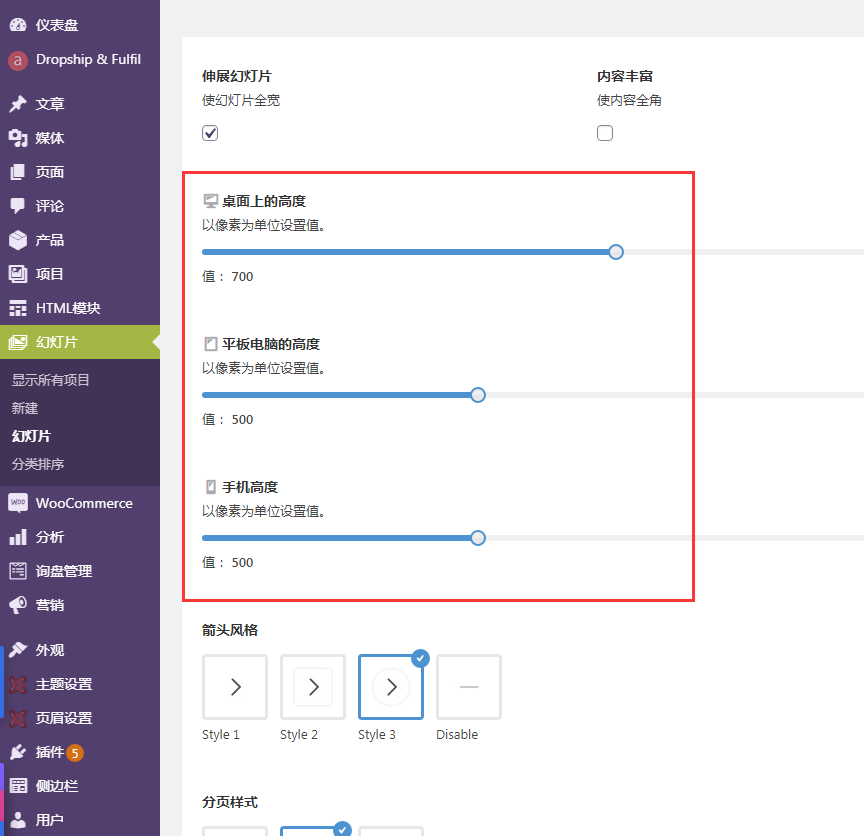Click the 页眉设置 header icon
This screenshot has height=836, width=864.
(x=18, y=718)
